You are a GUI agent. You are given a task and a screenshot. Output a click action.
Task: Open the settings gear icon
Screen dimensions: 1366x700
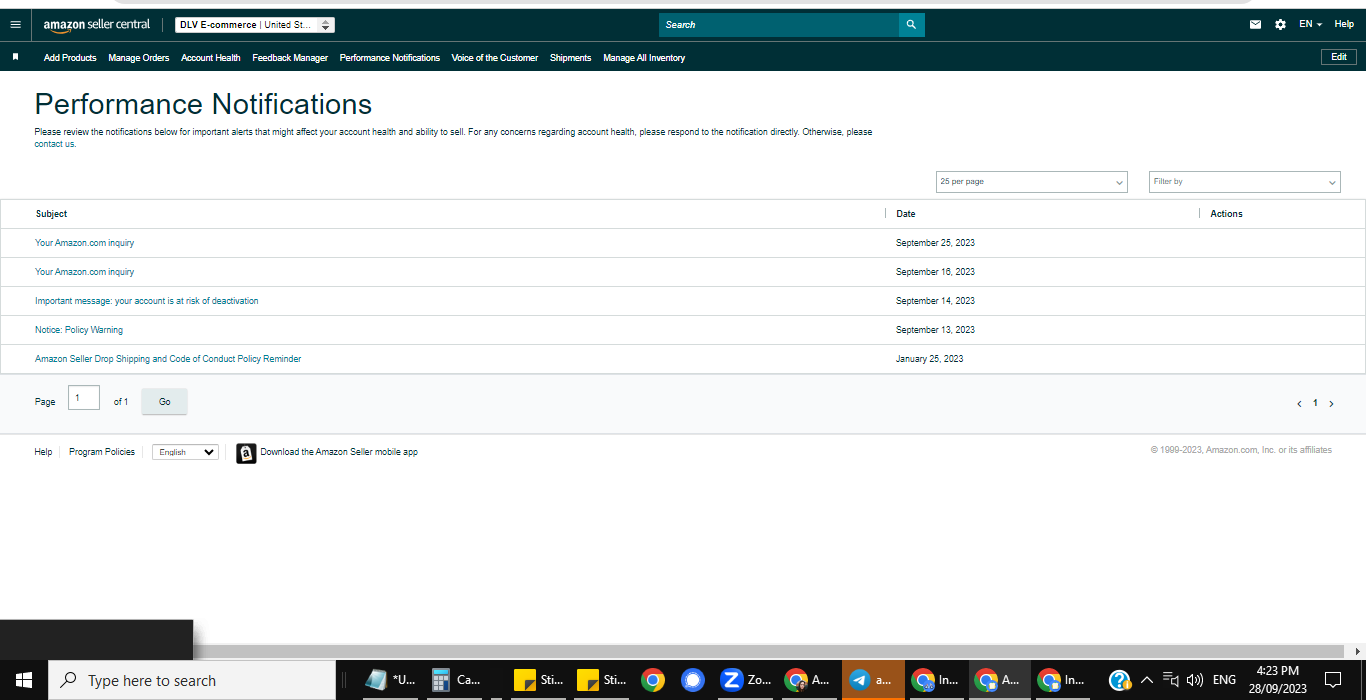[x=1281, y=24]
